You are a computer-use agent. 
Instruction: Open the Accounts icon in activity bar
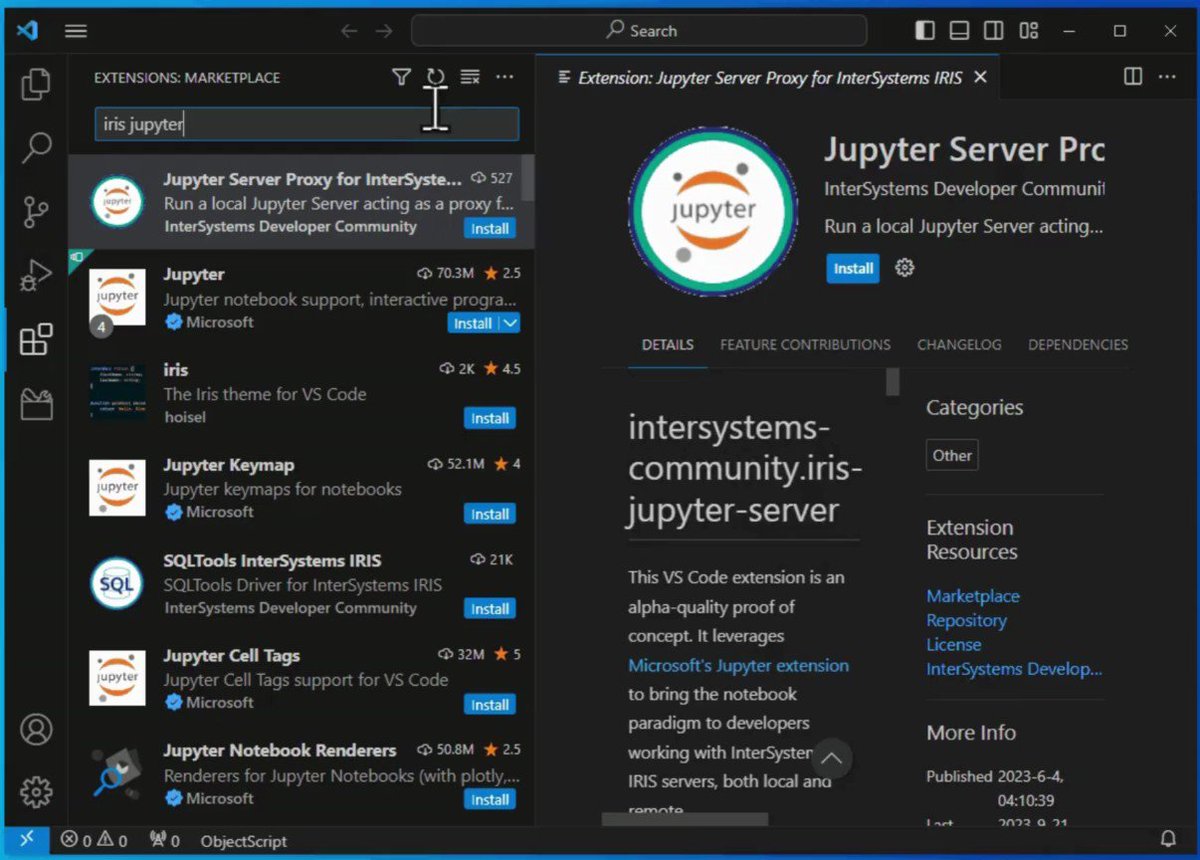click(36, 729)
